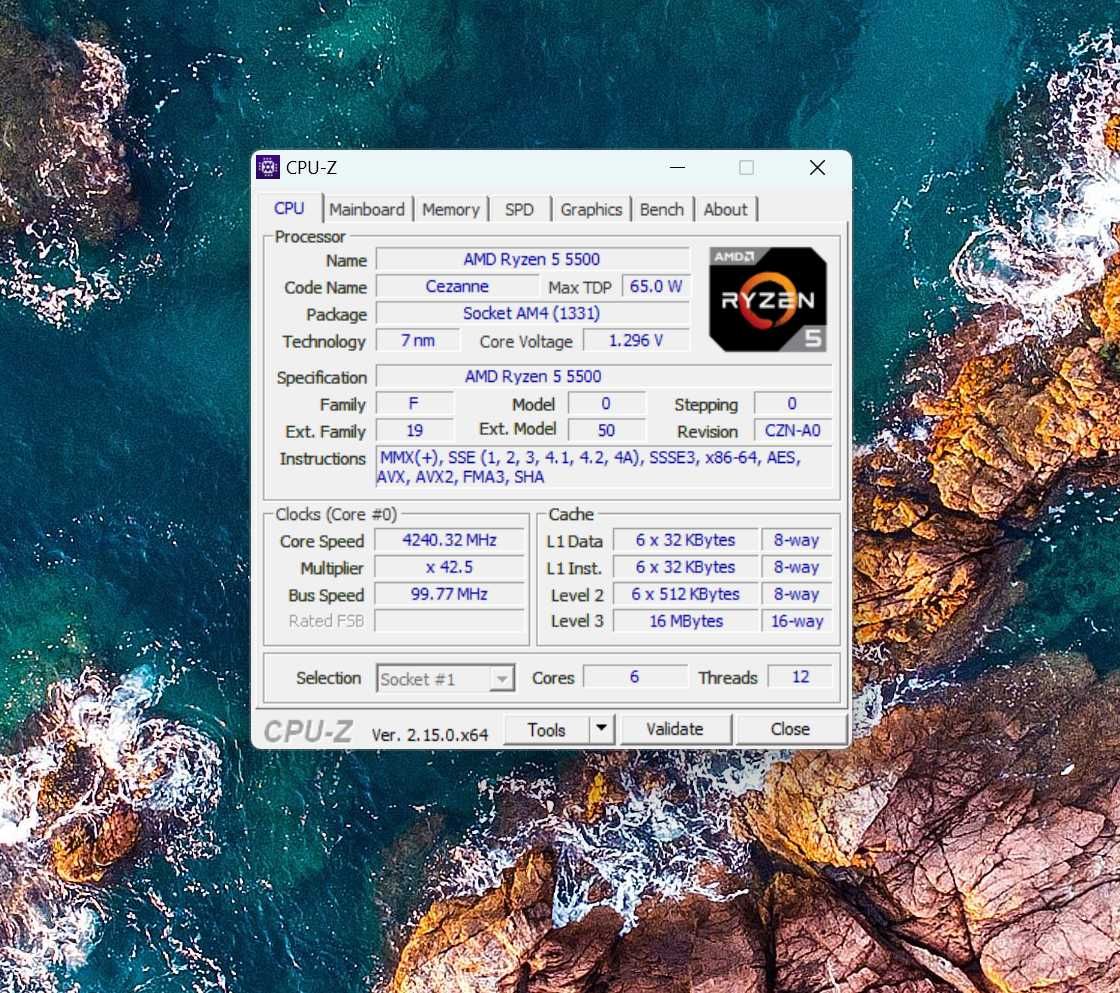Click the Name field AMD Ryzen 5 5500
Viewport: 1120px width, 993px height.
coord(532,259)
